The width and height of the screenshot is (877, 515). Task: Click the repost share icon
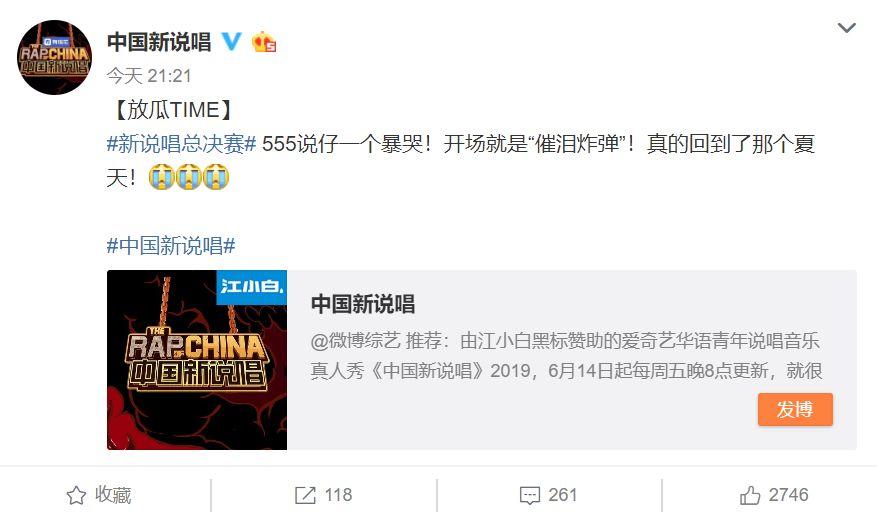(x=305, y=495)
